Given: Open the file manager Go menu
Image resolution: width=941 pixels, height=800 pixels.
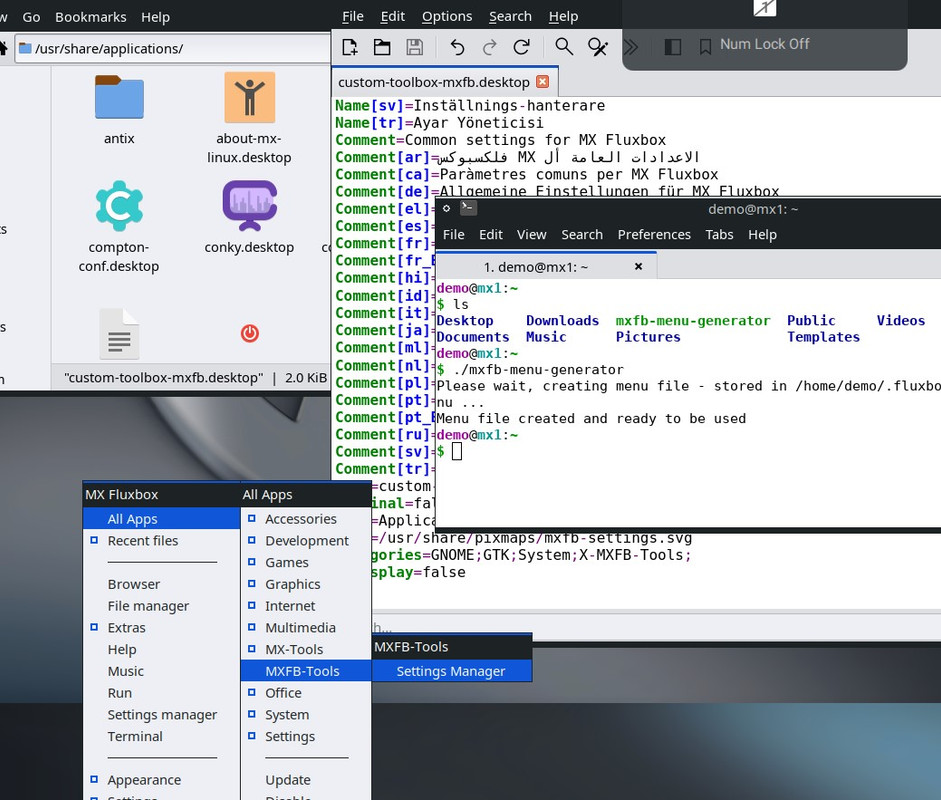Looking at the screenshot, I should (31, 17).
